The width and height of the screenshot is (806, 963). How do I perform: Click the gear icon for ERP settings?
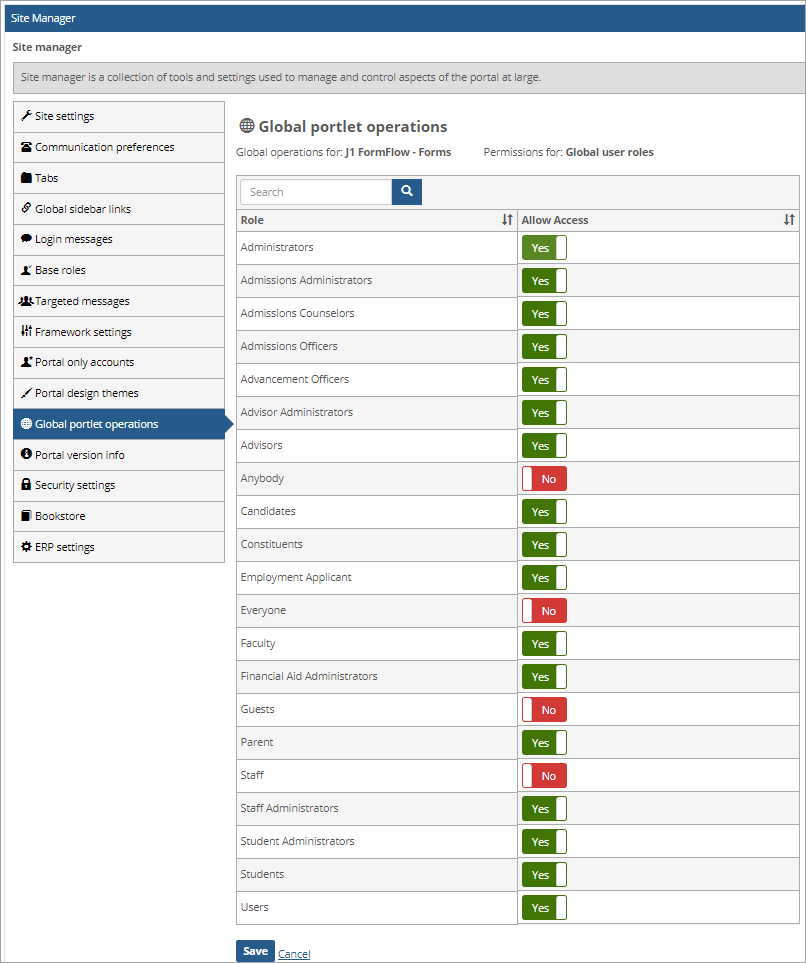point(26,547)
